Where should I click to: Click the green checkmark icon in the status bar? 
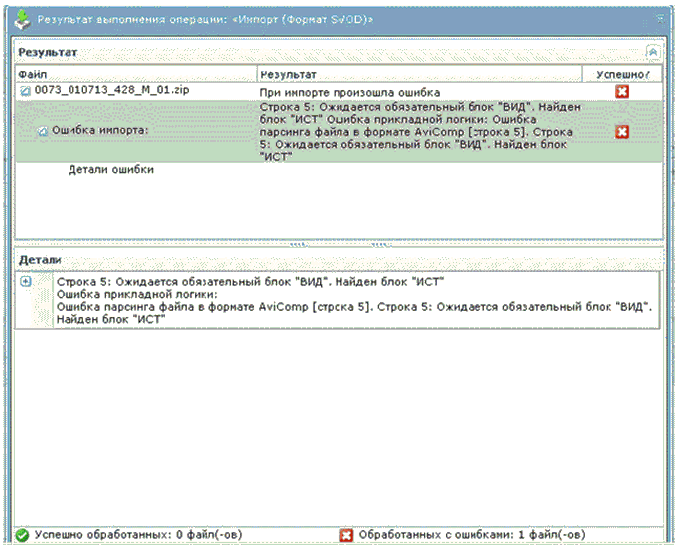point(23,535)
